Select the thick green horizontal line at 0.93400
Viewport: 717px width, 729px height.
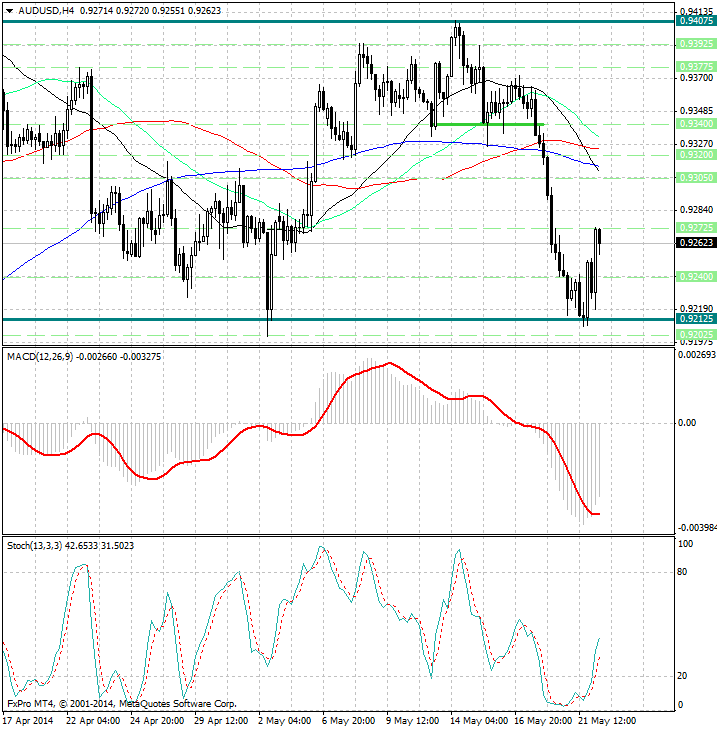pos(488,125)
